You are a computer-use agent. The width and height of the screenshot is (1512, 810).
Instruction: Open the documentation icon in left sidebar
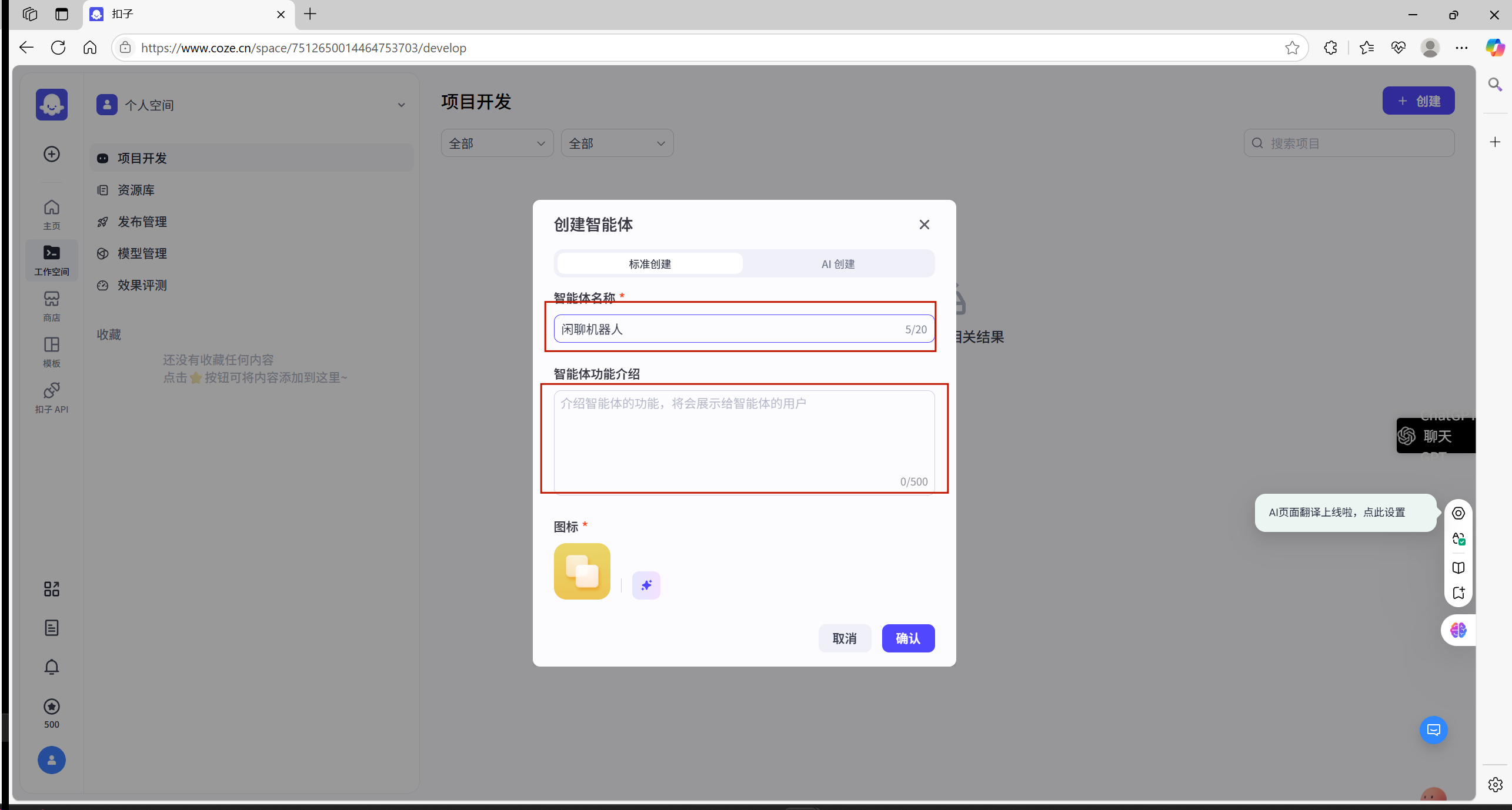click(52, 628)
